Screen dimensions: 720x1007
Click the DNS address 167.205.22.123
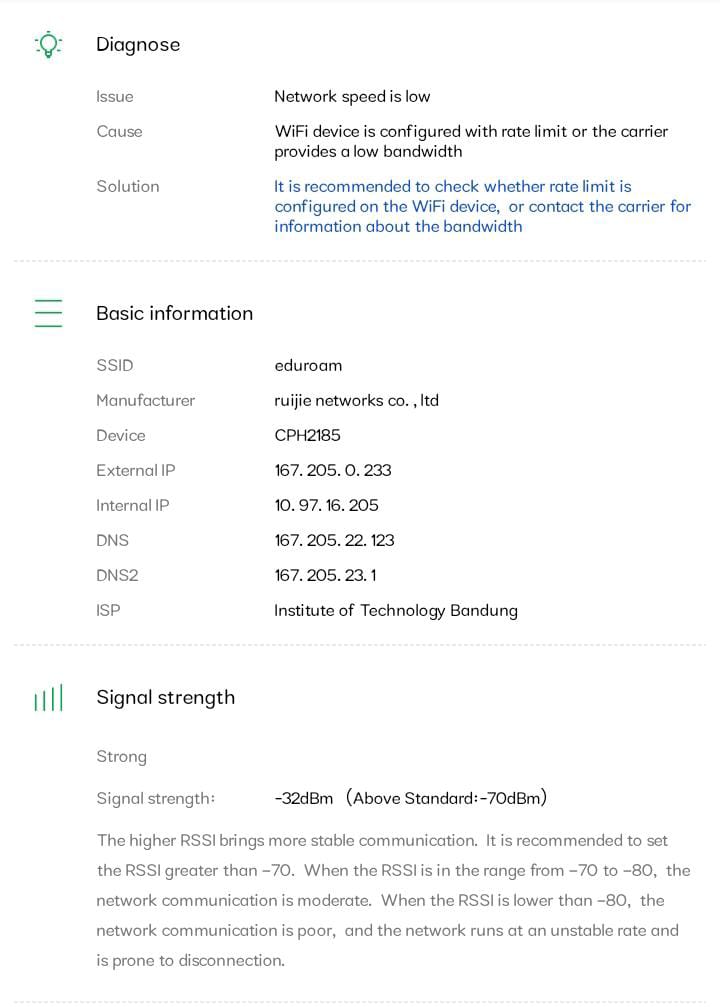coord(334,540)
